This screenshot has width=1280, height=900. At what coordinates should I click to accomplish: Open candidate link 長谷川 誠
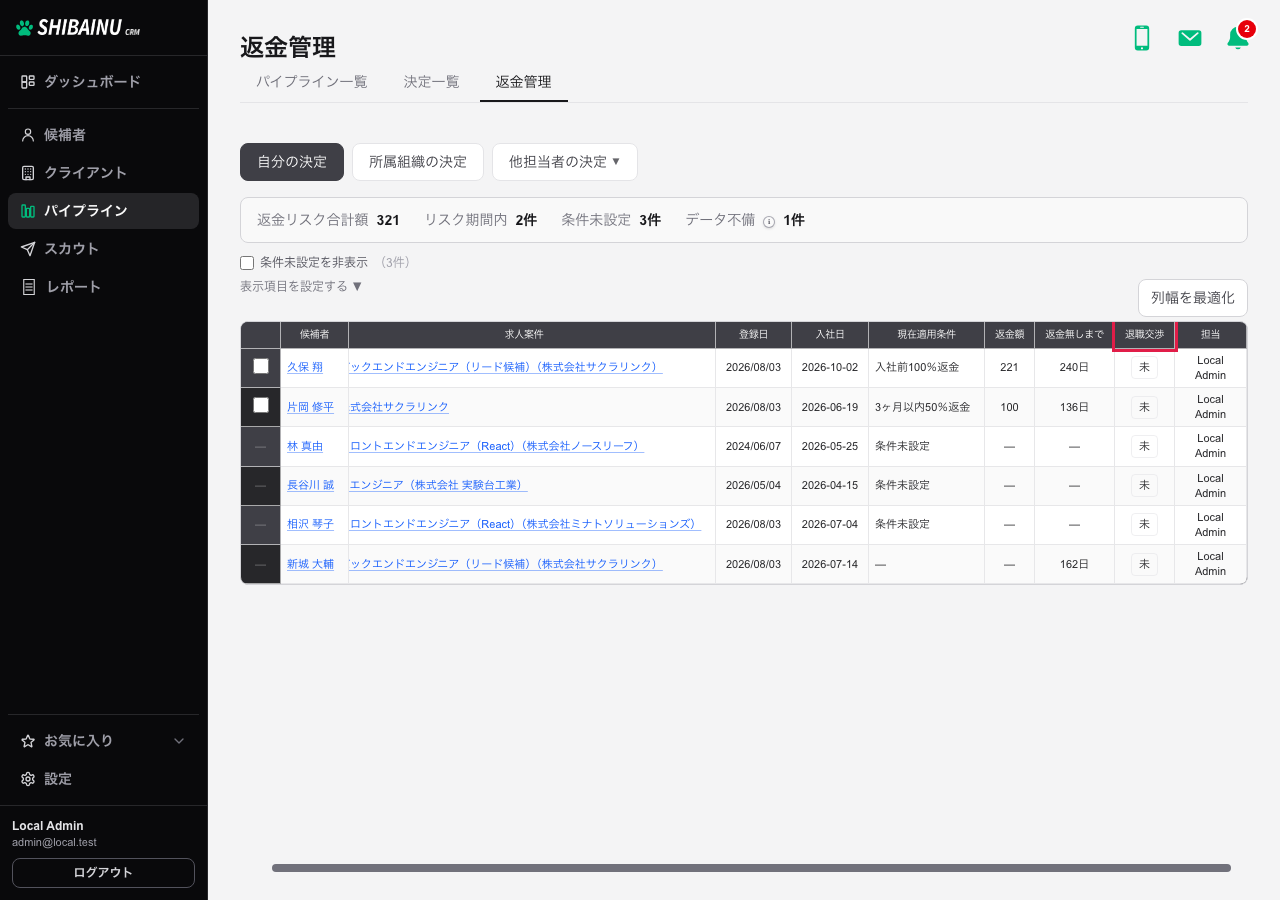point(311,485)
